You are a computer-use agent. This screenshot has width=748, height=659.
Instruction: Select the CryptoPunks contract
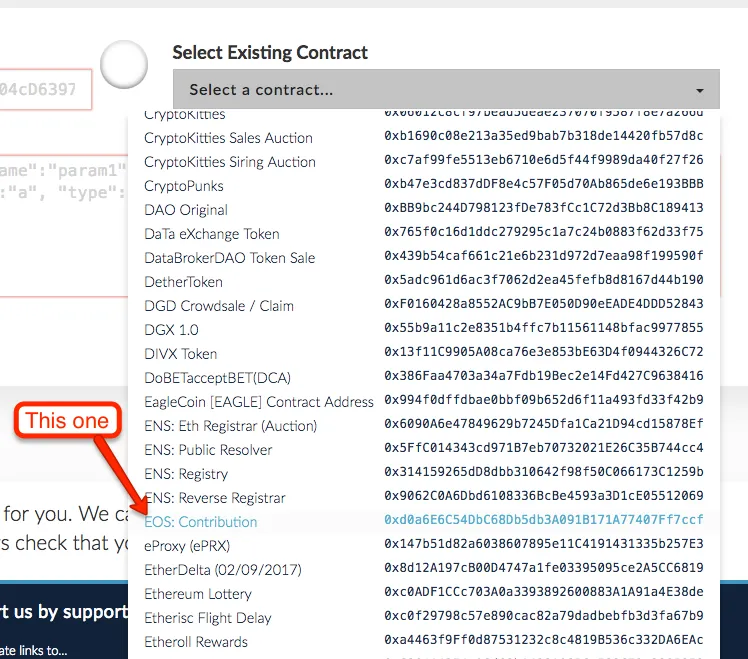[184, 186]
